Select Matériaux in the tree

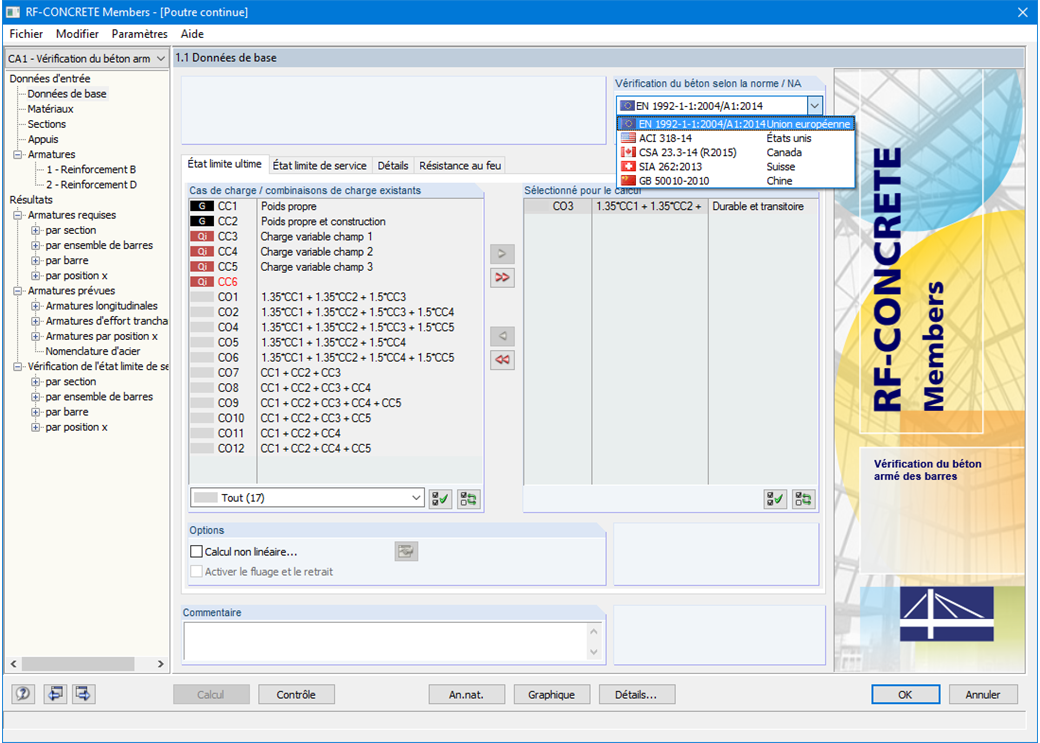(50, 109)
